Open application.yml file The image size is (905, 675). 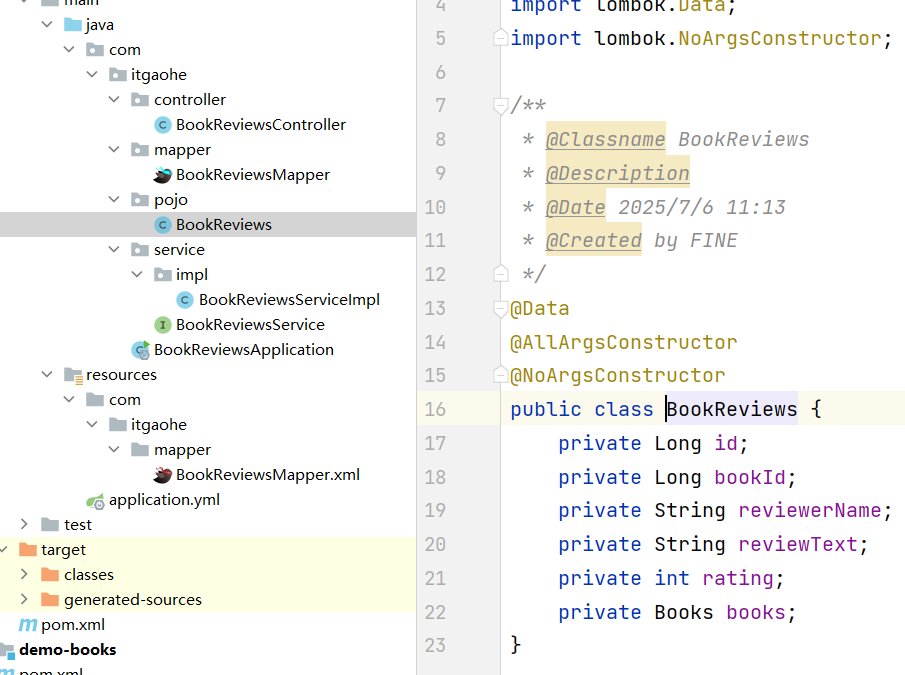click(164, 500)
